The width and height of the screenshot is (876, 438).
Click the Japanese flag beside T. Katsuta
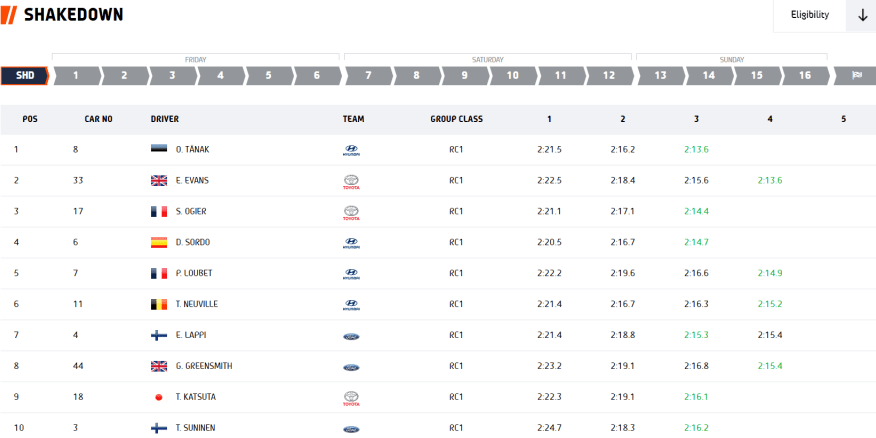[158, 398]
